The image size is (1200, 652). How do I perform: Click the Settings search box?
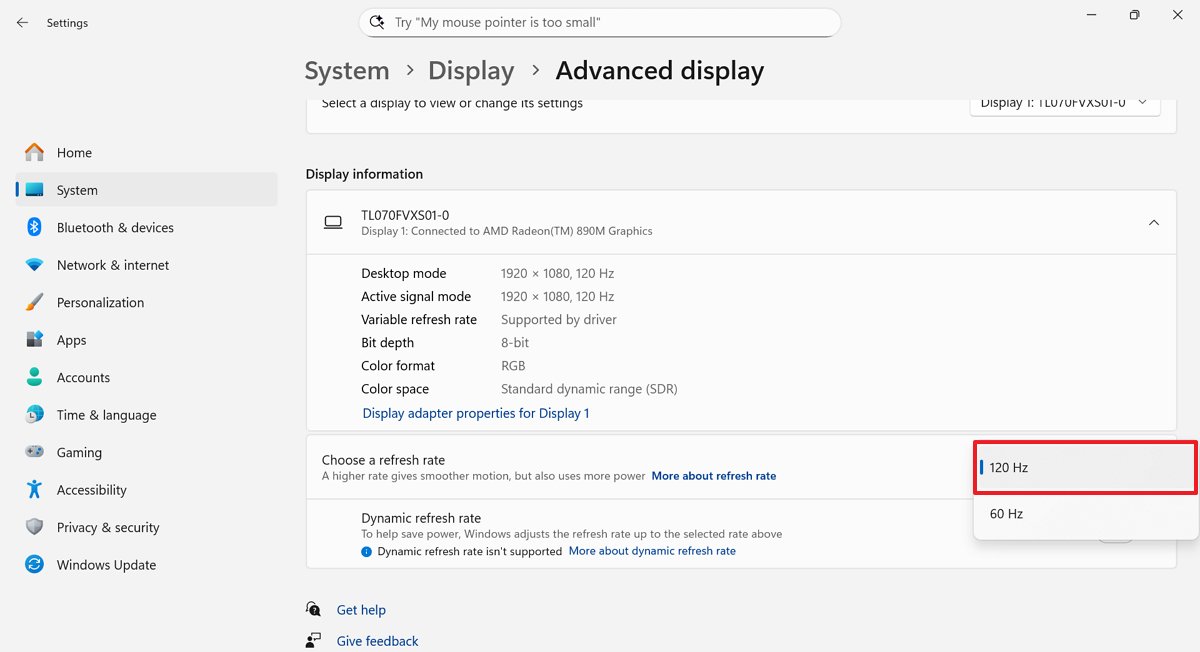600,21
